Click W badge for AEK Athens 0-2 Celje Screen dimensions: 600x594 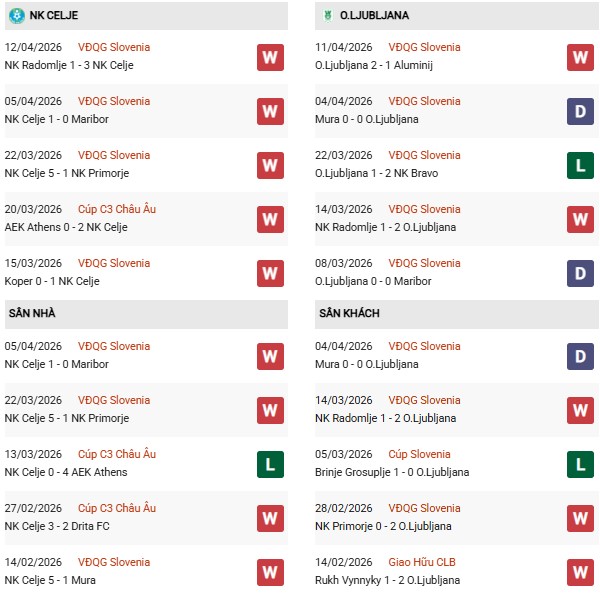tap(269, 219)
